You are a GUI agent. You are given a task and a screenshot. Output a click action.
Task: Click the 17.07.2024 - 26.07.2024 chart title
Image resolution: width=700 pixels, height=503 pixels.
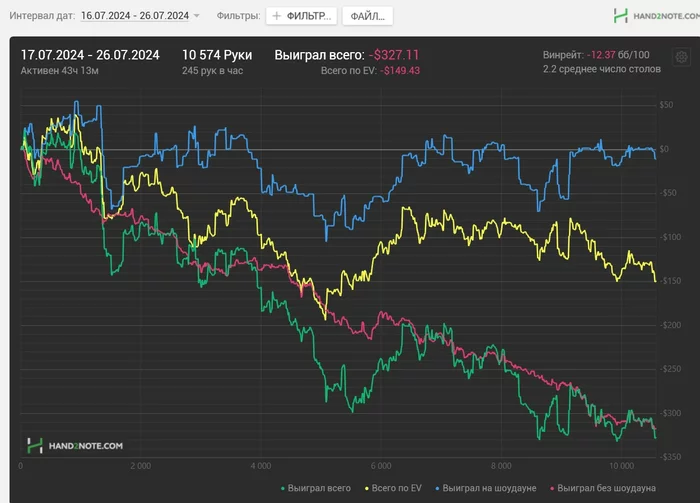[x=91, y=55]
